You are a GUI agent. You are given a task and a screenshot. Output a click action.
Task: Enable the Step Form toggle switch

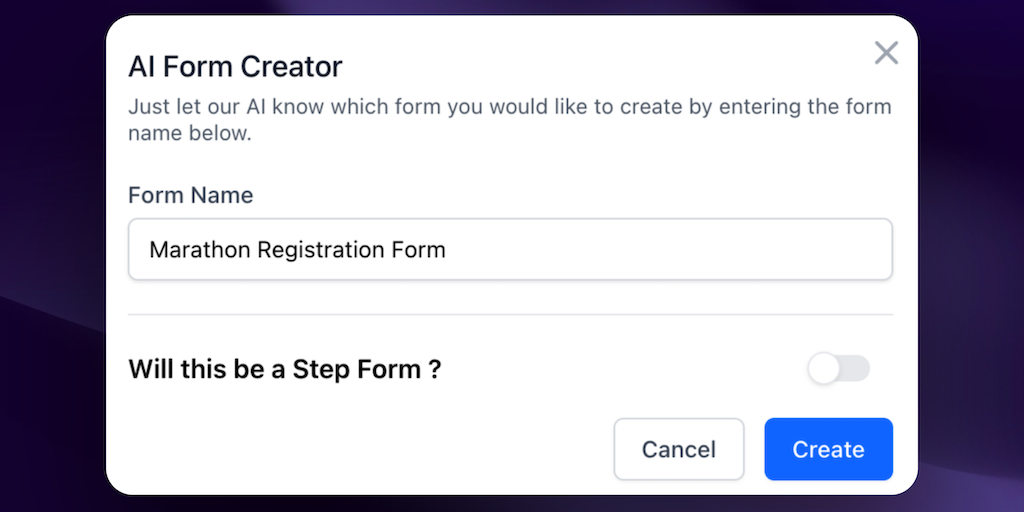(839, 369)
